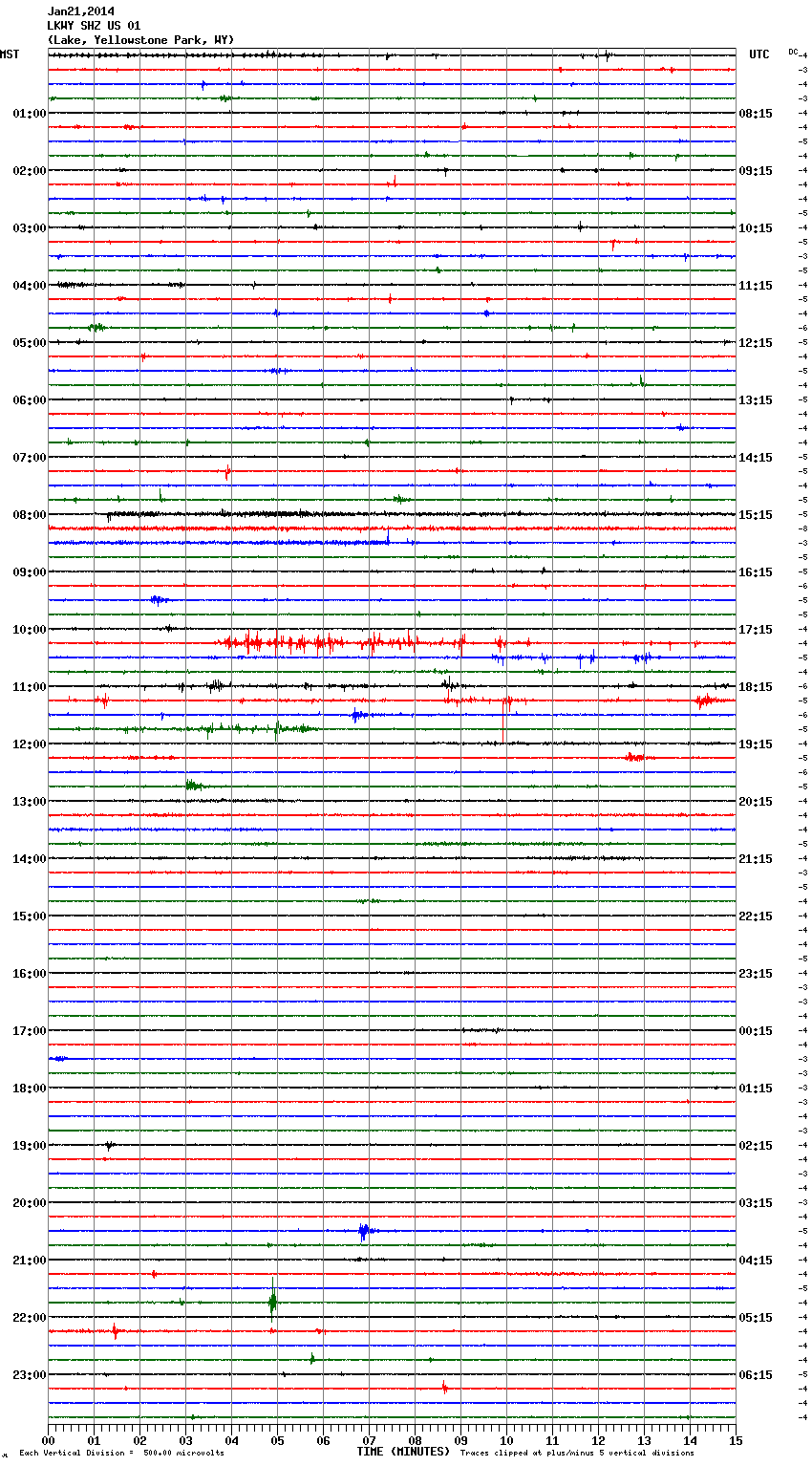812x1466 pixels.
Task: Select the 05:00 MST time label
Action: coord(29,343)
